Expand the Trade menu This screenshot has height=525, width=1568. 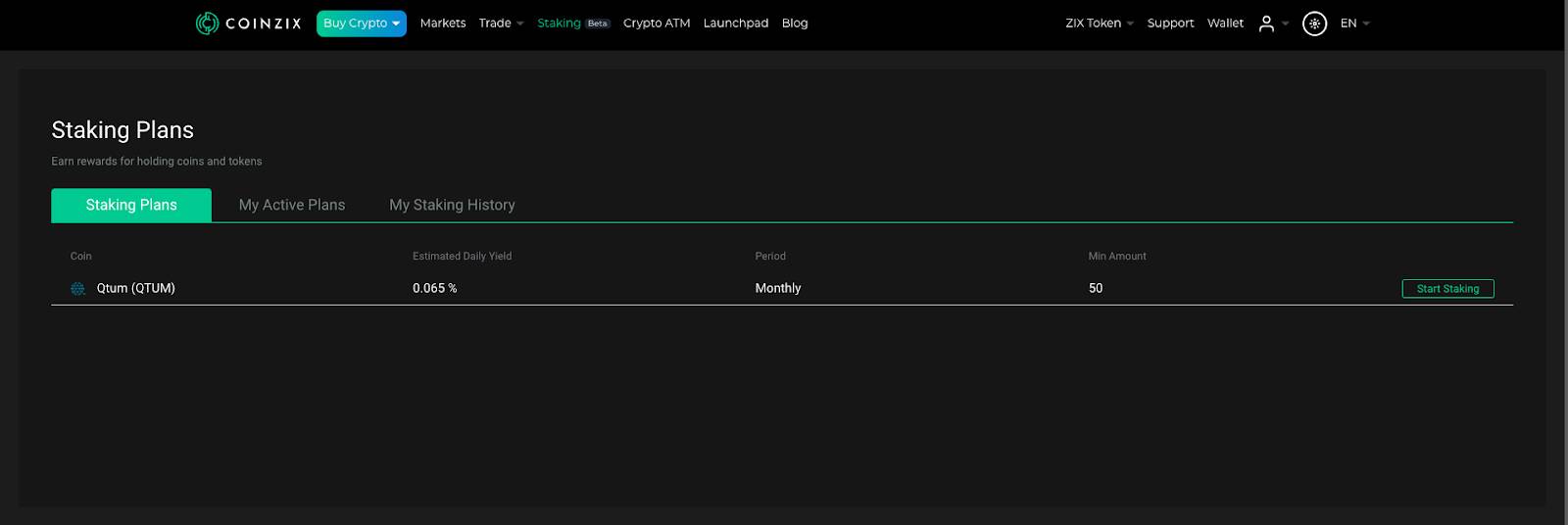pos(501,24)
